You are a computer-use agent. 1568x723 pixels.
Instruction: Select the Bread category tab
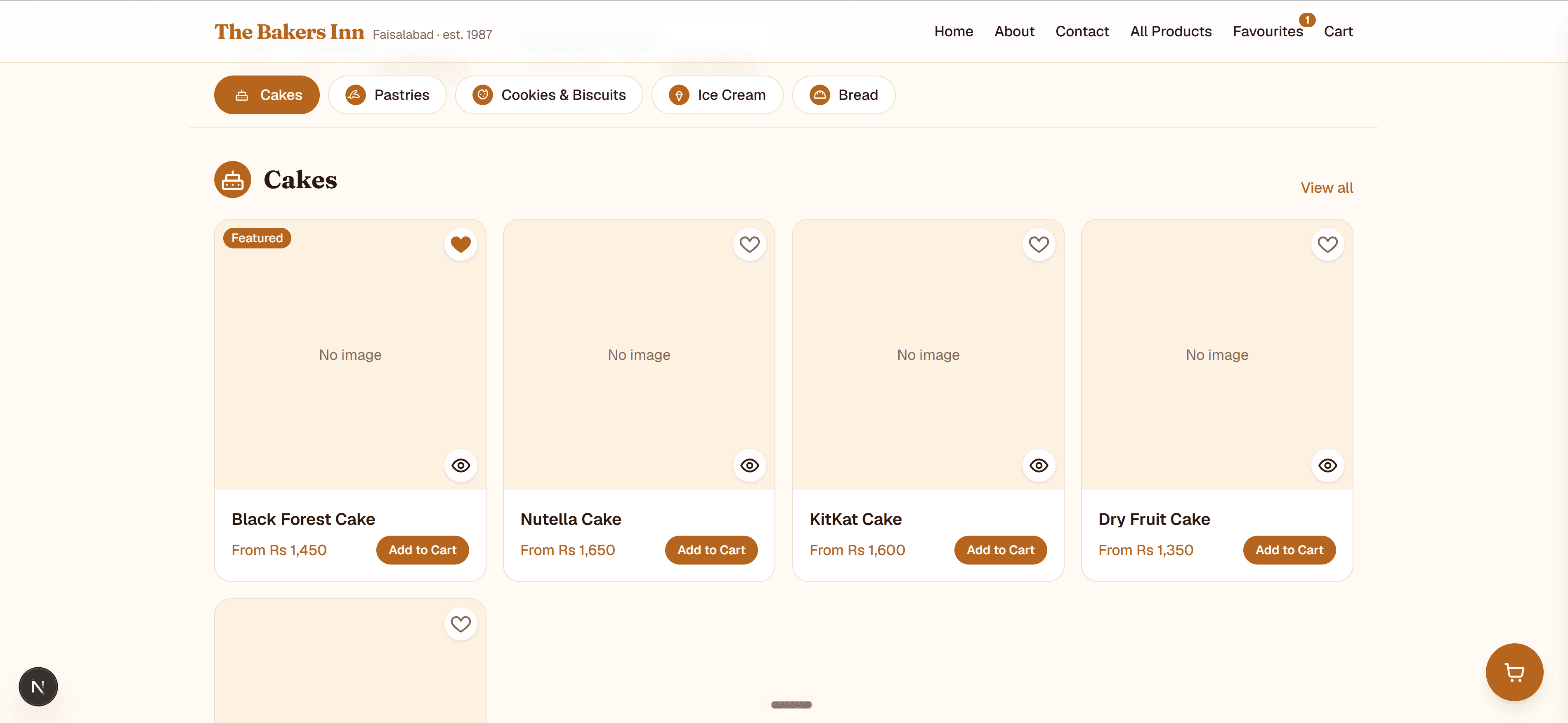[x=844, y=95]
